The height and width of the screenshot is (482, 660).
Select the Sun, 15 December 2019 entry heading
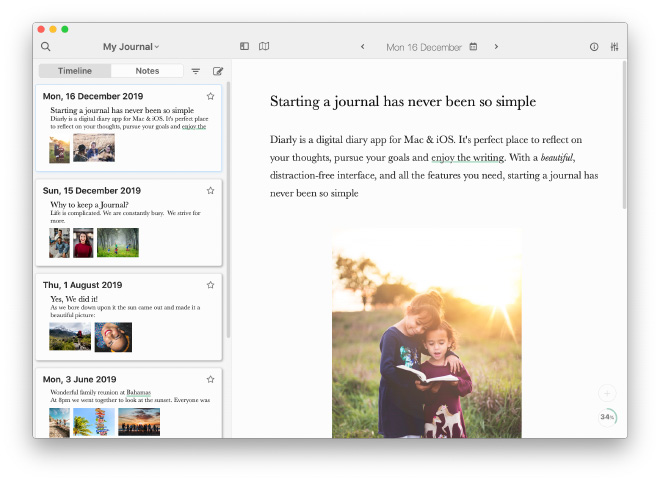click(x=92, y=191)
